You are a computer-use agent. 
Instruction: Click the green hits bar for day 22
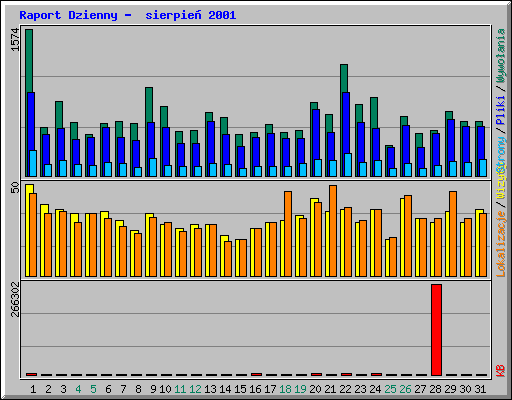coord(344,79)
